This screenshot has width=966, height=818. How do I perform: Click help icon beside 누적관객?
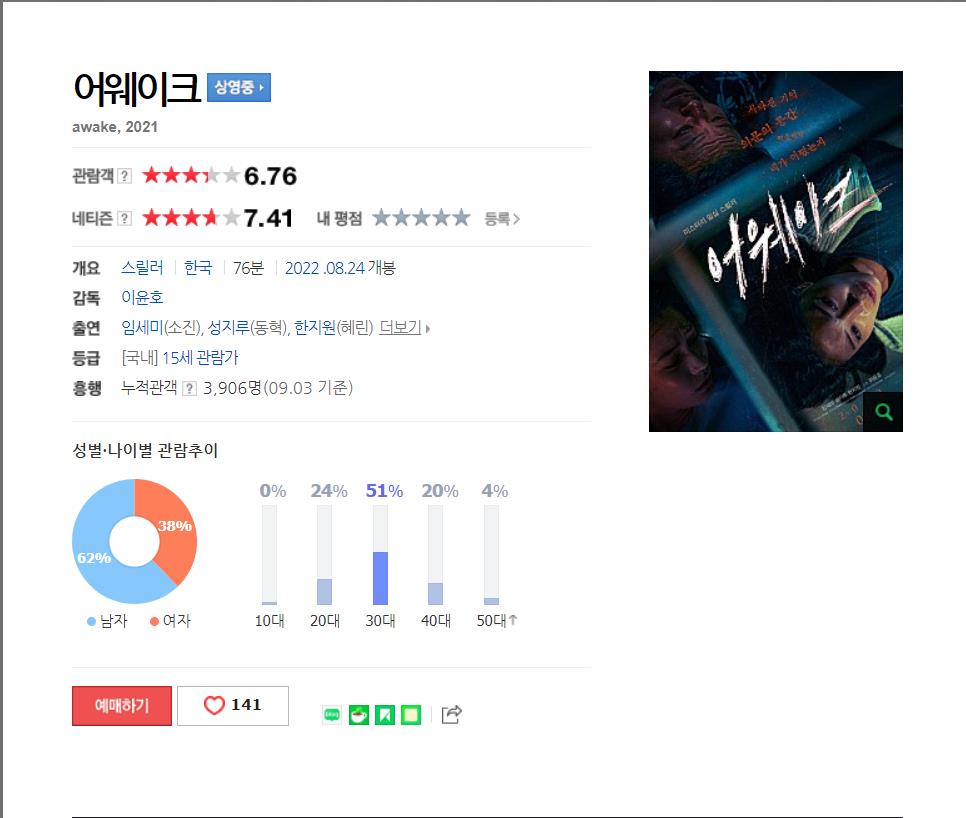190,388
